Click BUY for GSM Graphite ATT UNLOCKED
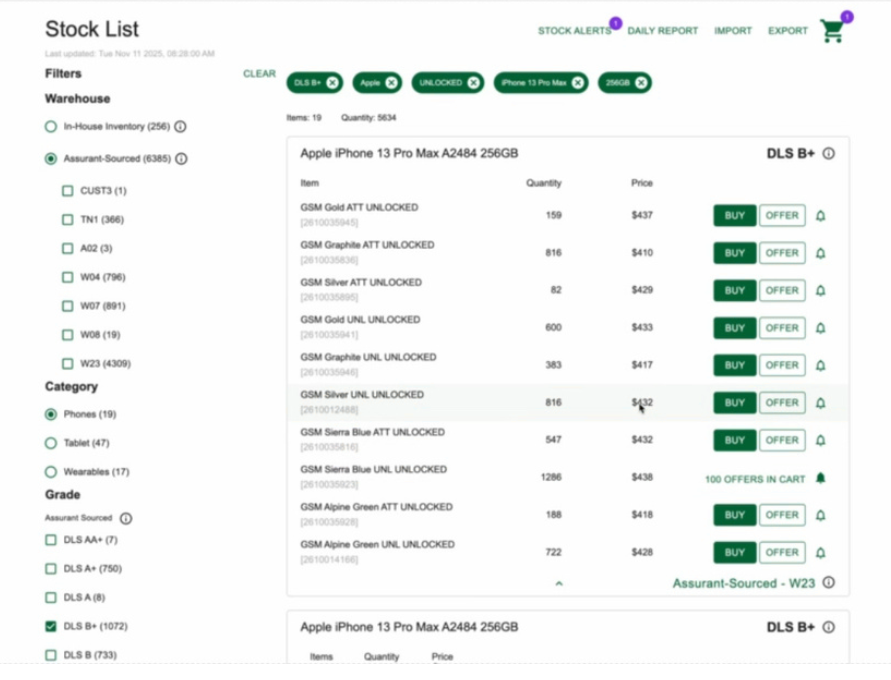 coord(734,253)
